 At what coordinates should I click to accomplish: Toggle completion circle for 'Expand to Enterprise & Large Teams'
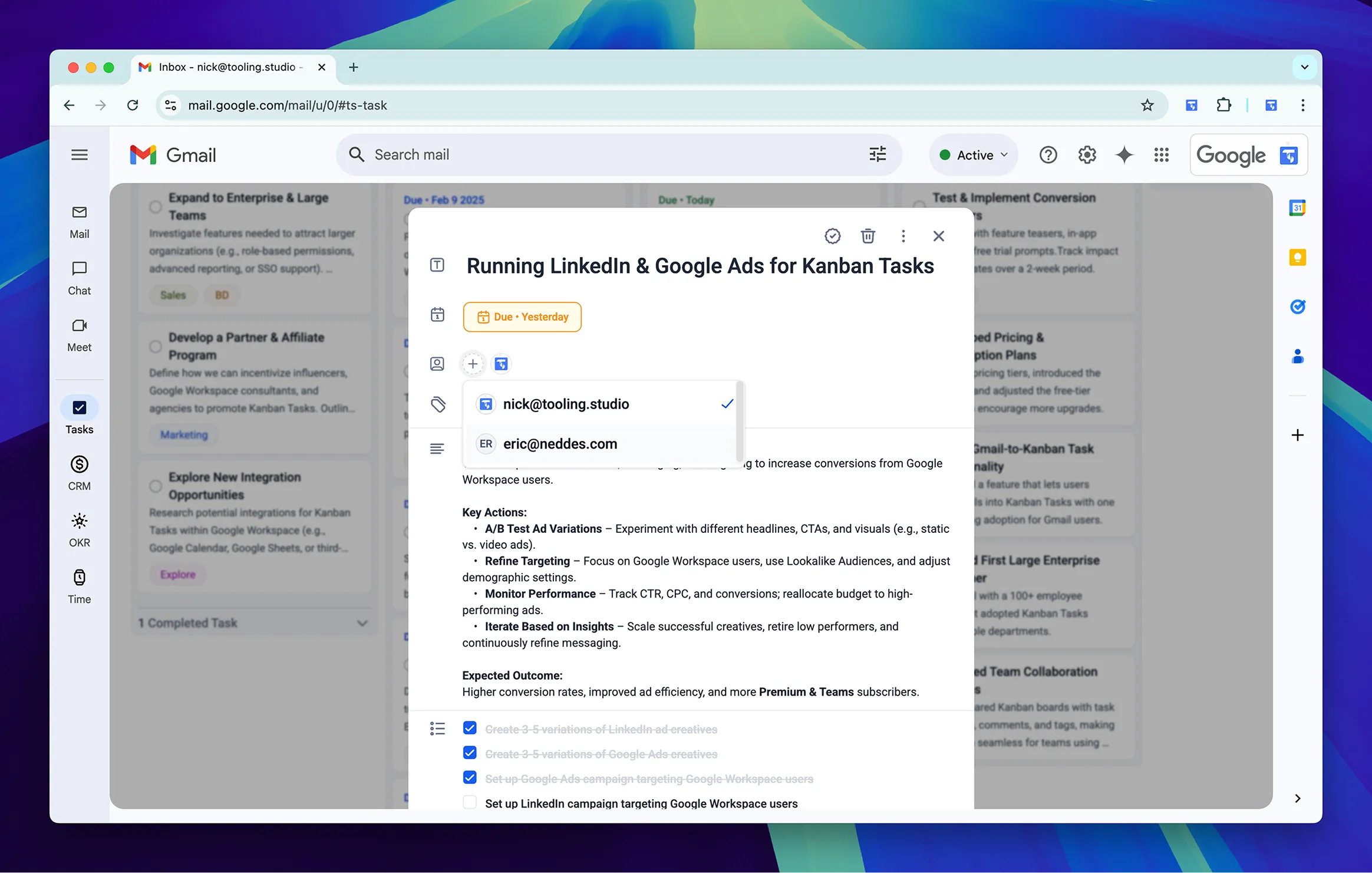coord(155,207)
